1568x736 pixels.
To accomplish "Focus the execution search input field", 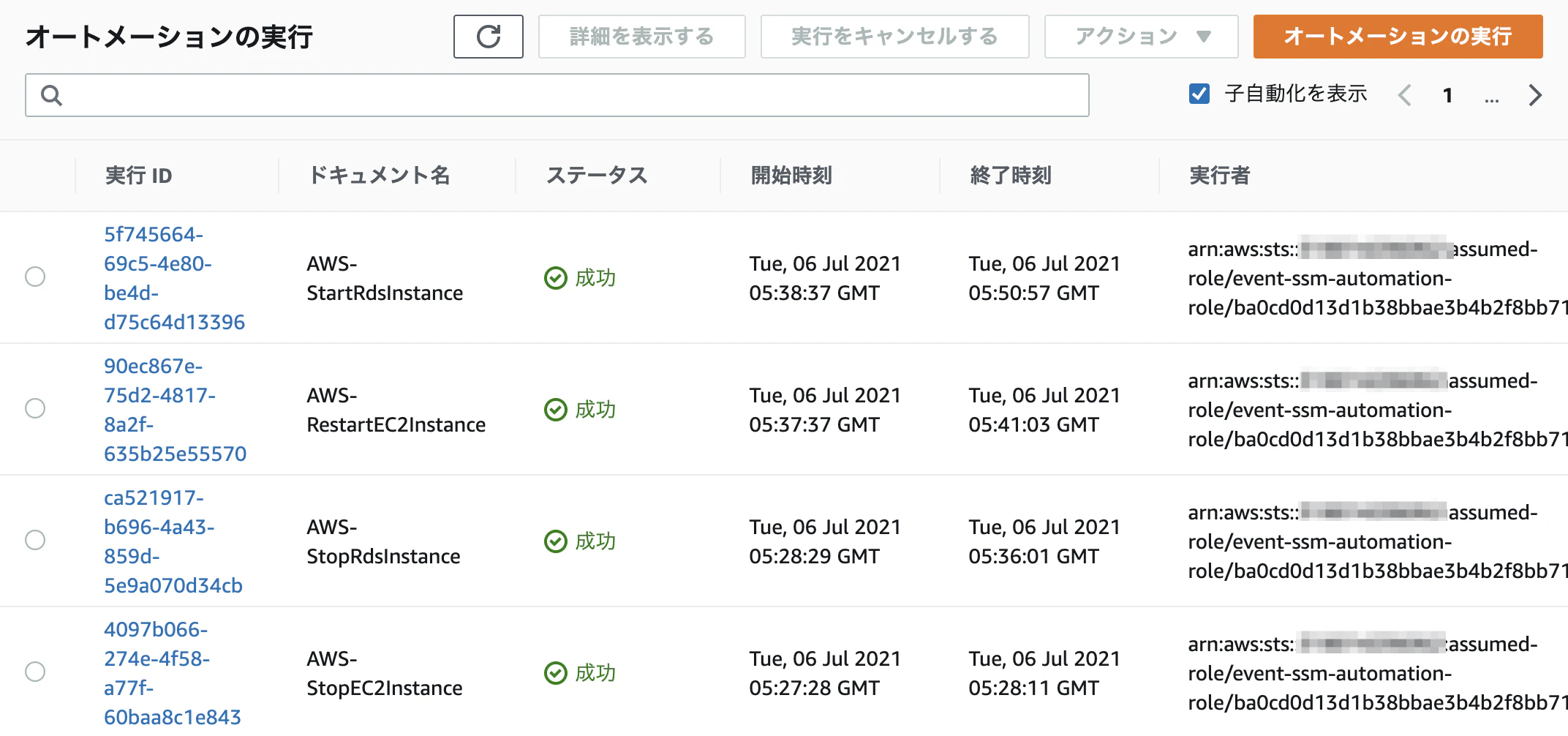I will (570, 95).
